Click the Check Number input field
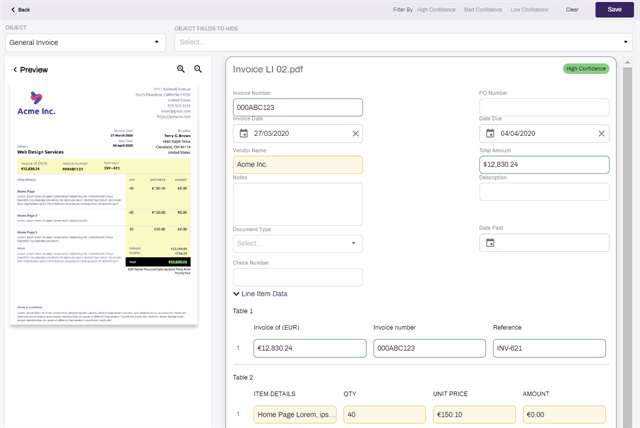640x428 pixels. [298, 277]
